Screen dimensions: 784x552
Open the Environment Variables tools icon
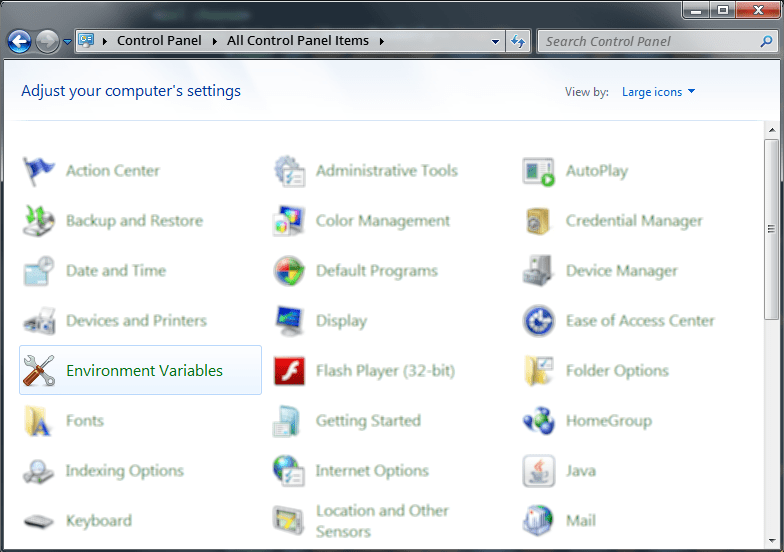point(39,370)
